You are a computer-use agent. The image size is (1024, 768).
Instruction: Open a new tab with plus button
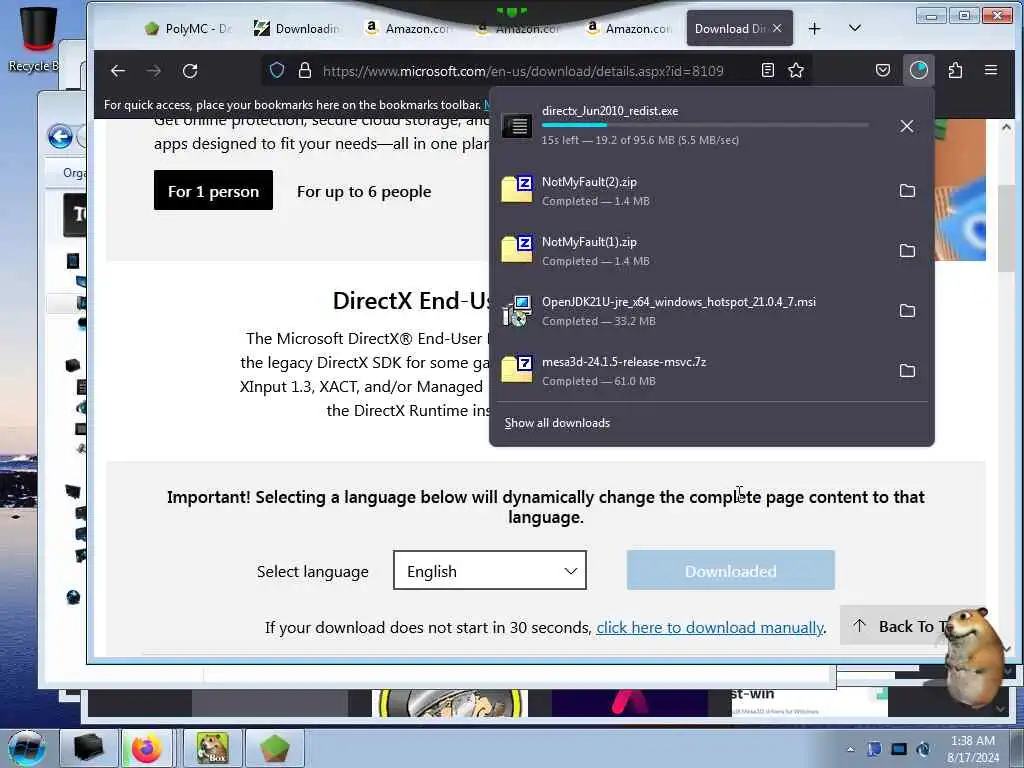click(814, 29)
